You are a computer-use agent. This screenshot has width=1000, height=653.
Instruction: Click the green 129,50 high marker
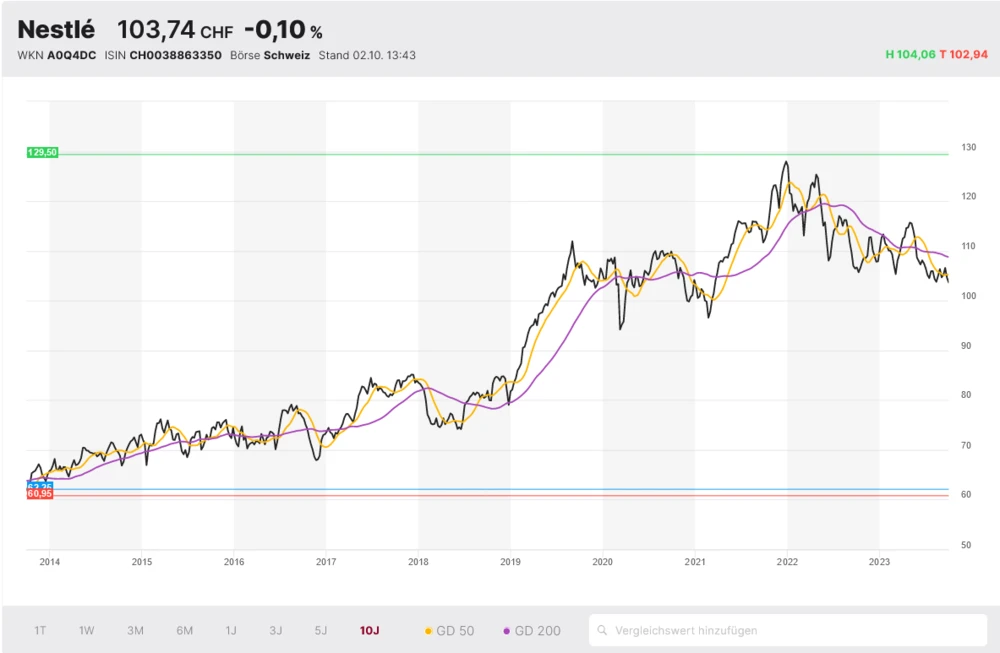pyautogui.click(x=43, y=153)
